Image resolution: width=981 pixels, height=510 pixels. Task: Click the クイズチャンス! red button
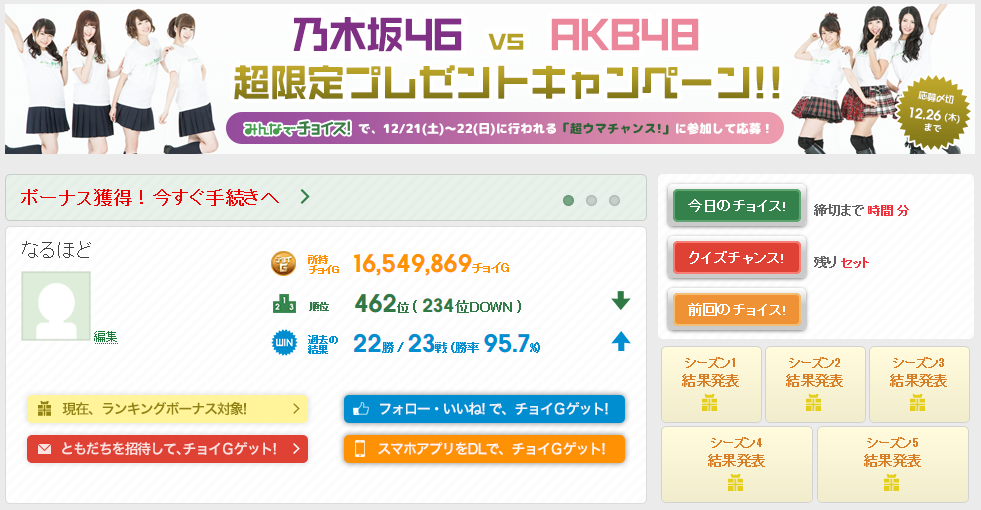(736, 258)
